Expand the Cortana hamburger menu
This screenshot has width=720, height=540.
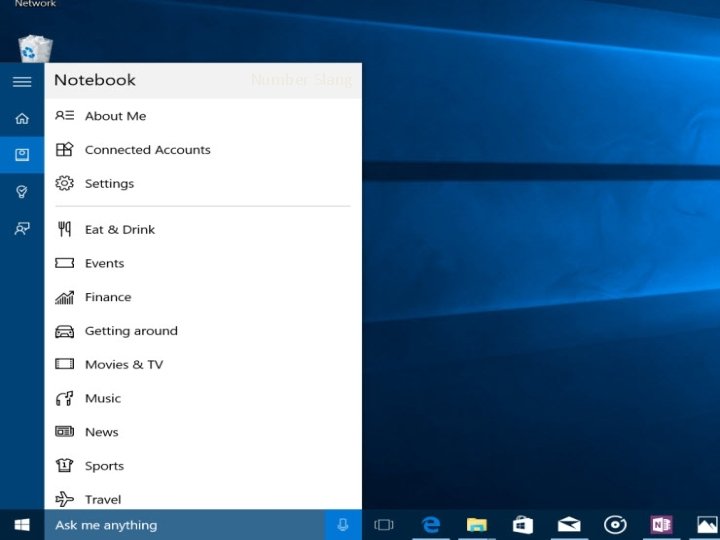pyautogui.click(x=22, y=82)
